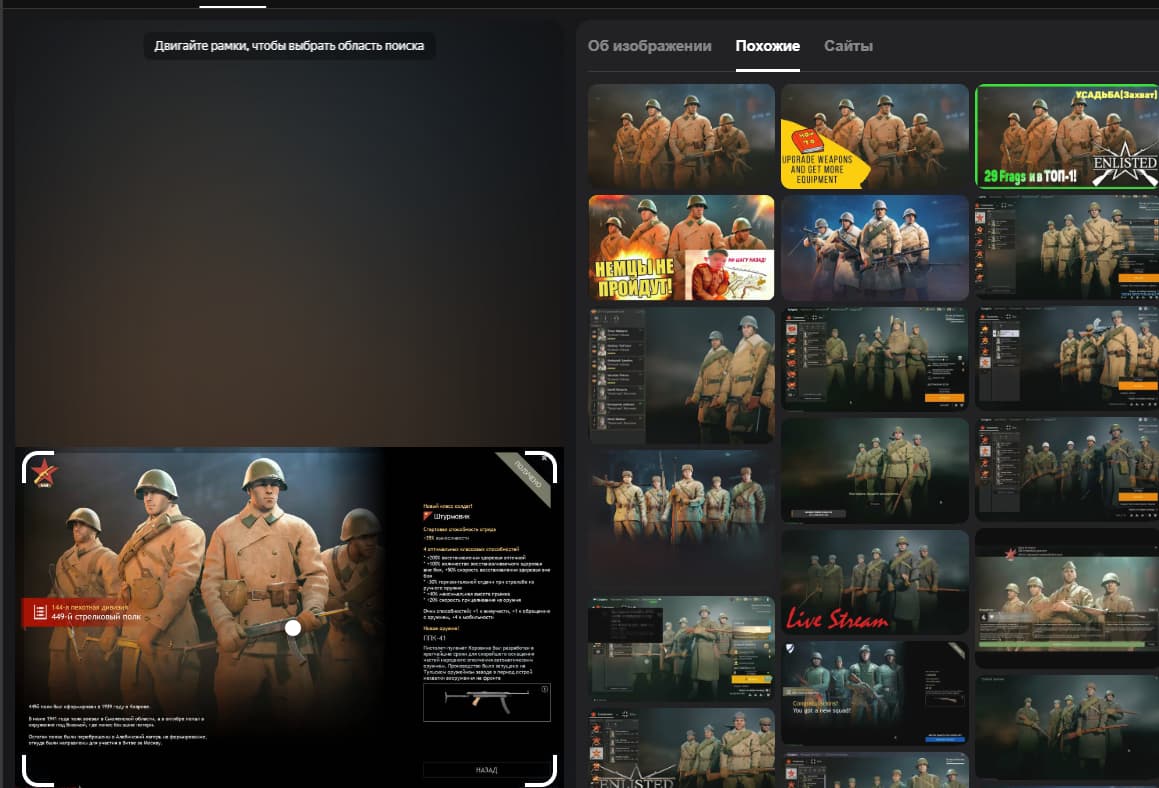
Task: Open the first similar image of four soldiers
Action: (681, 136)
